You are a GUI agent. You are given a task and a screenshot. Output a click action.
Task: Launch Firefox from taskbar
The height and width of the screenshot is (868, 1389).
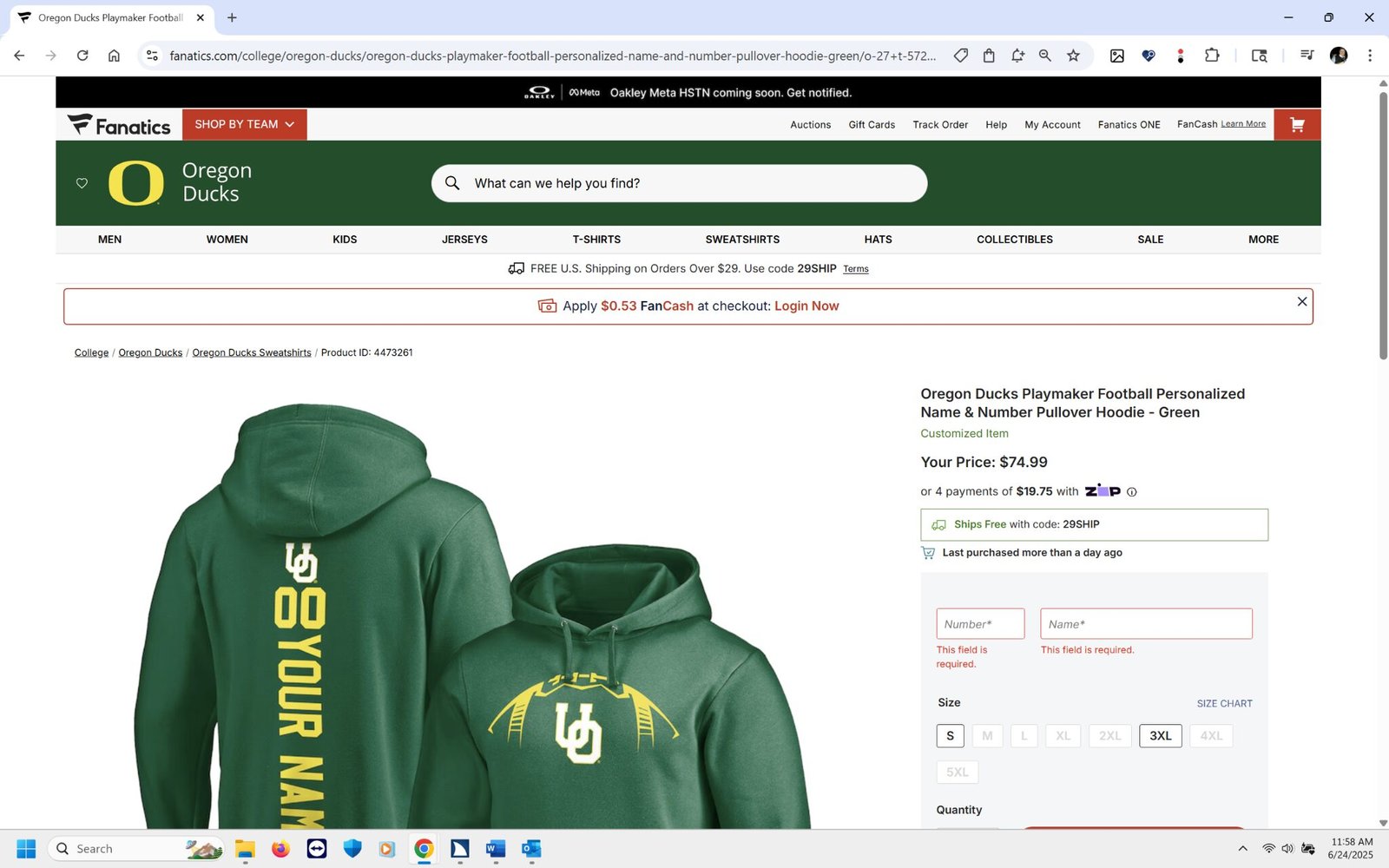pyautogui.click(x=280, y=849)
